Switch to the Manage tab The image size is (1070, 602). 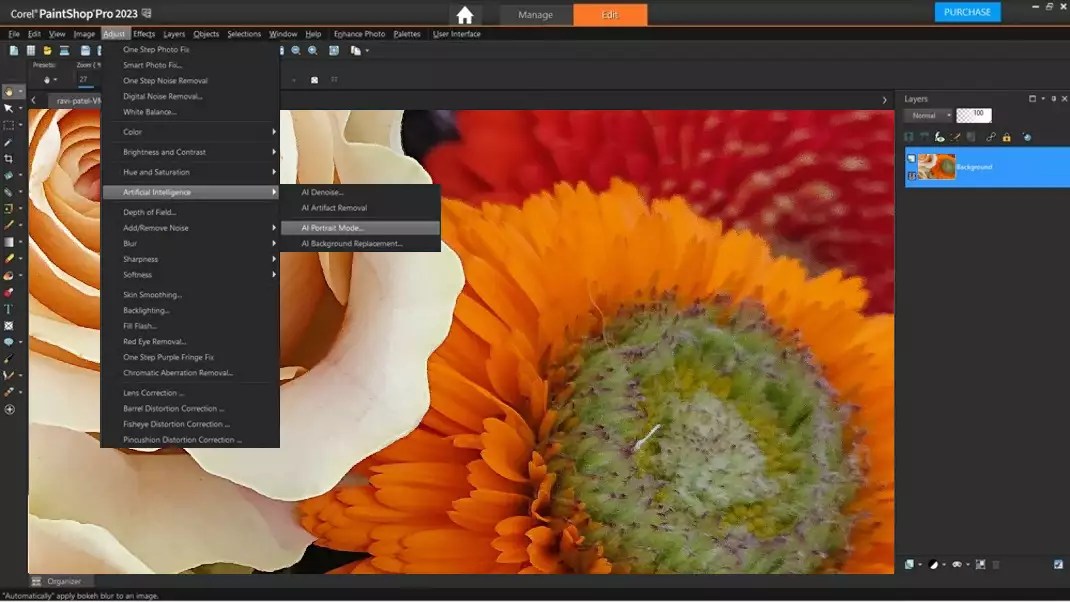(536, 15)
